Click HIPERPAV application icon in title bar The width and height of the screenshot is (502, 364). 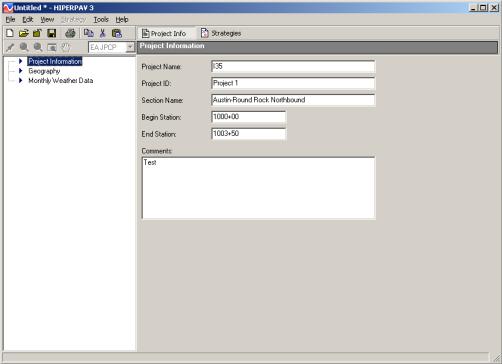coord(8,8)
